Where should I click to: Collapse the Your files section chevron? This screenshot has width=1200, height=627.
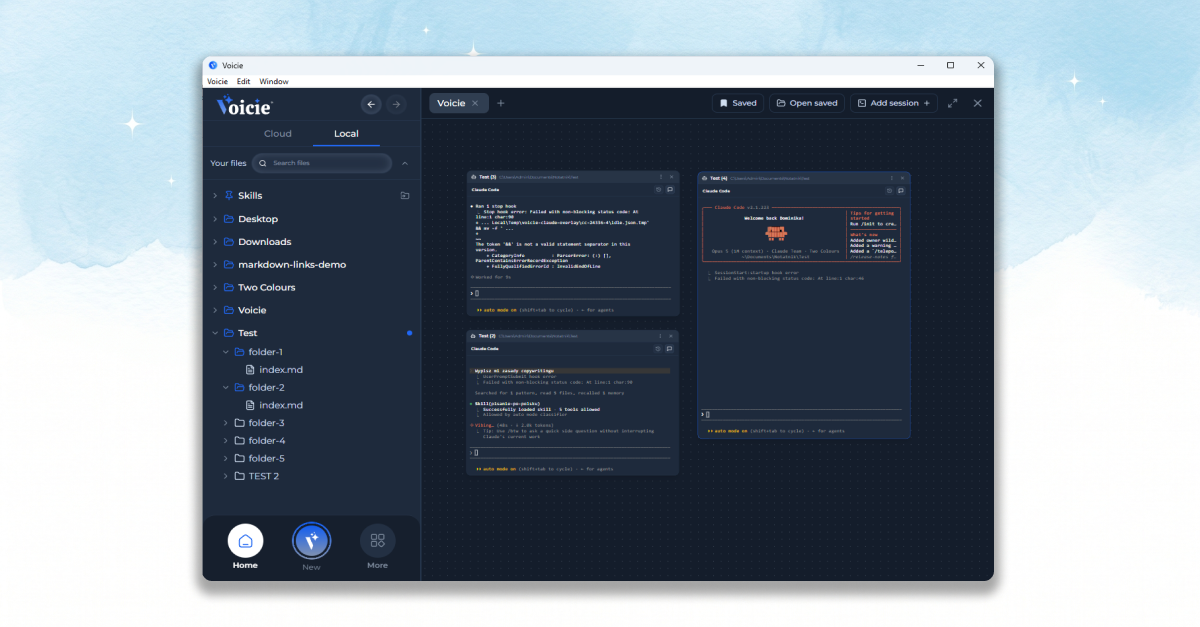405,163
